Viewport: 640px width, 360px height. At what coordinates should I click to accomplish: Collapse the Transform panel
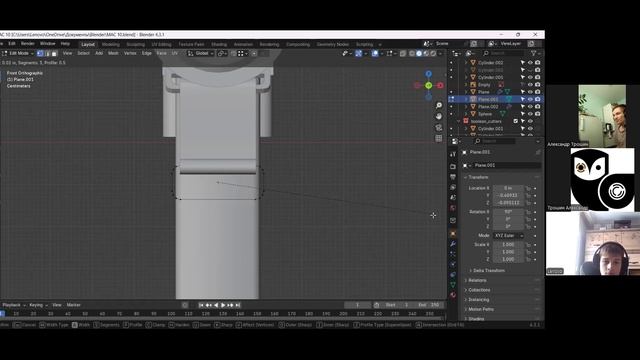pos(478,177)
